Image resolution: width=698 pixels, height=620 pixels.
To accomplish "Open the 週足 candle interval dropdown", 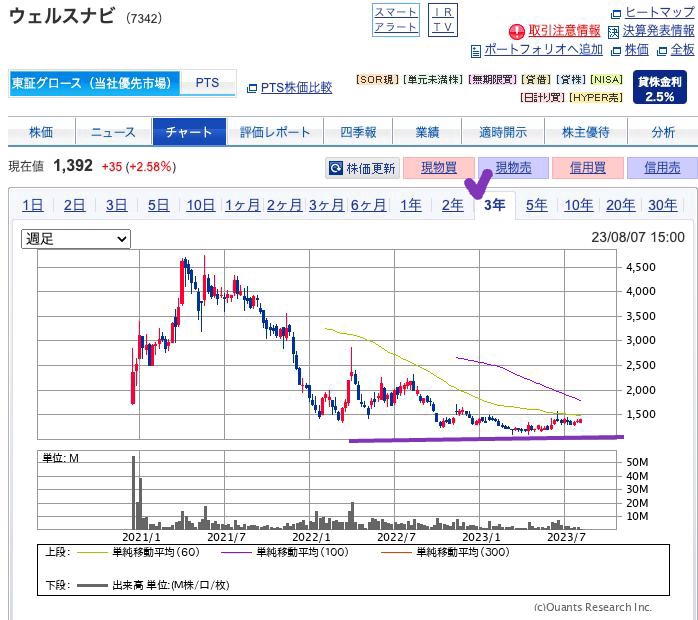I will (76, 239).
